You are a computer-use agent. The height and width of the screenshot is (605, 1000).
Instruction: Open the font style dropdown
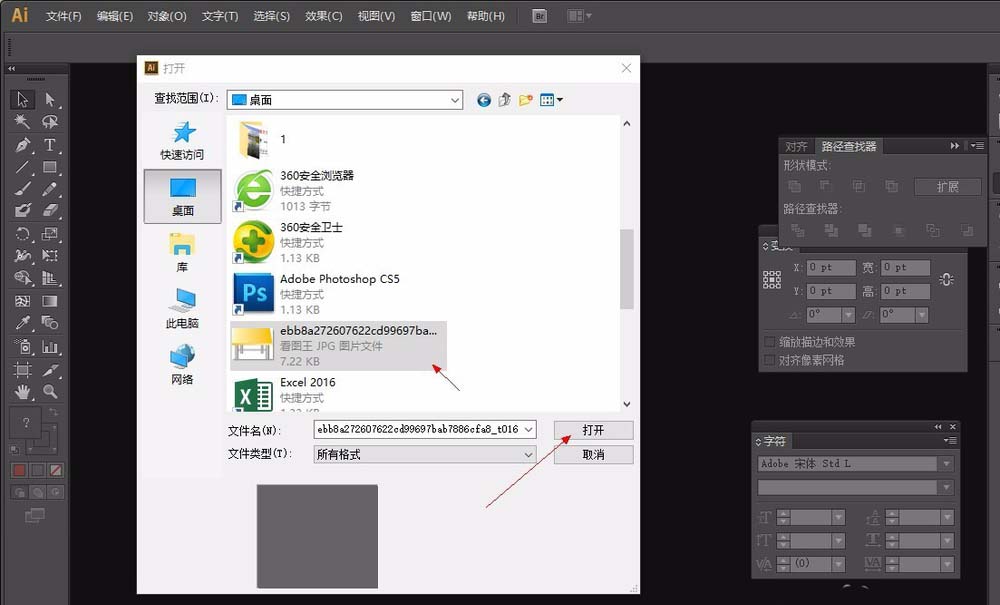[946, 488]
